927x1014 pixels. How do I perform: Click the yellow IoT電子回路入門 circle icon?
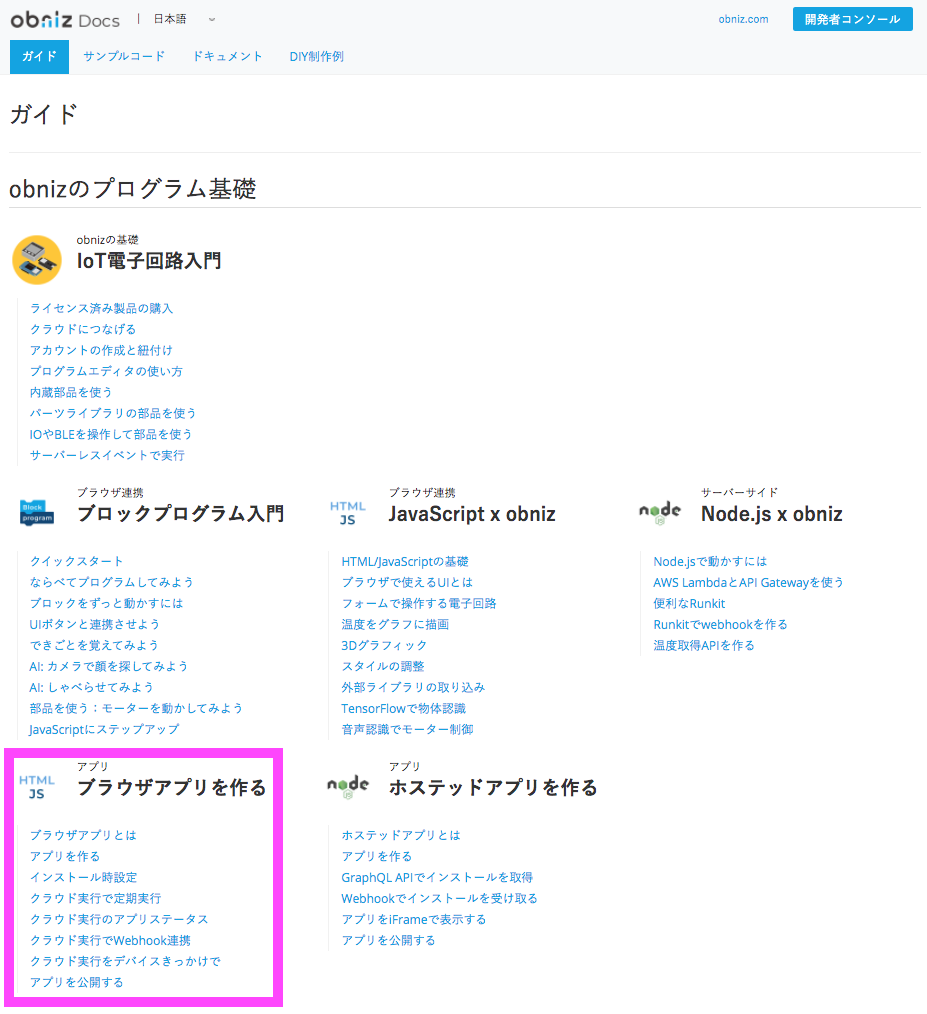[37, 260]
